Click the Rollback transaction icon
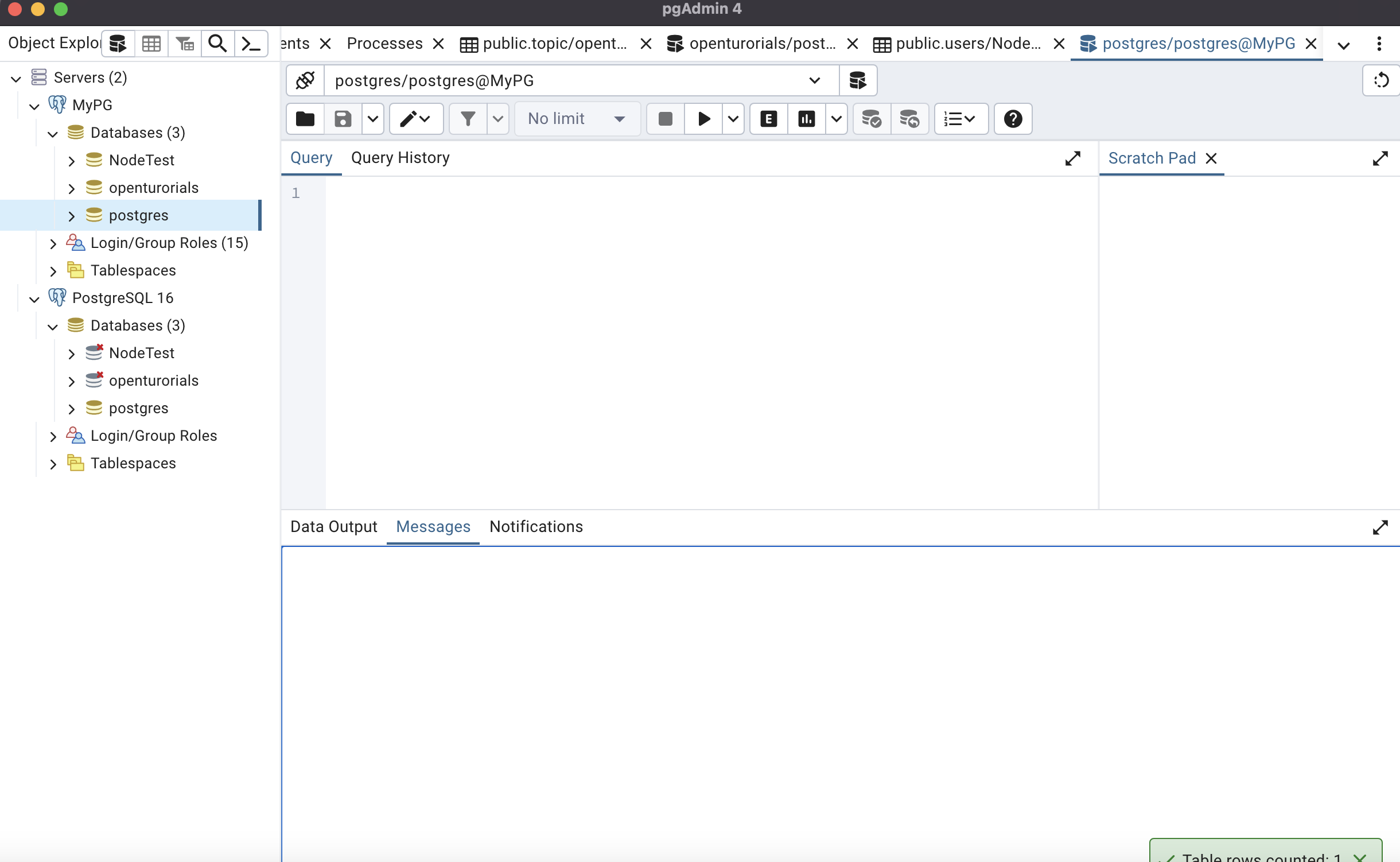Screen dimensions: 1400x862 (909, 119)
